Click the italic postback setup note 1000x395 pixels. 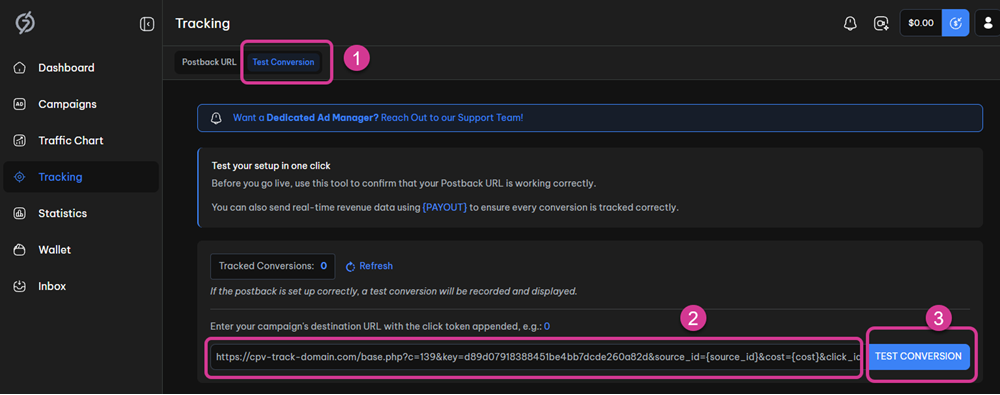coord(393,292)
